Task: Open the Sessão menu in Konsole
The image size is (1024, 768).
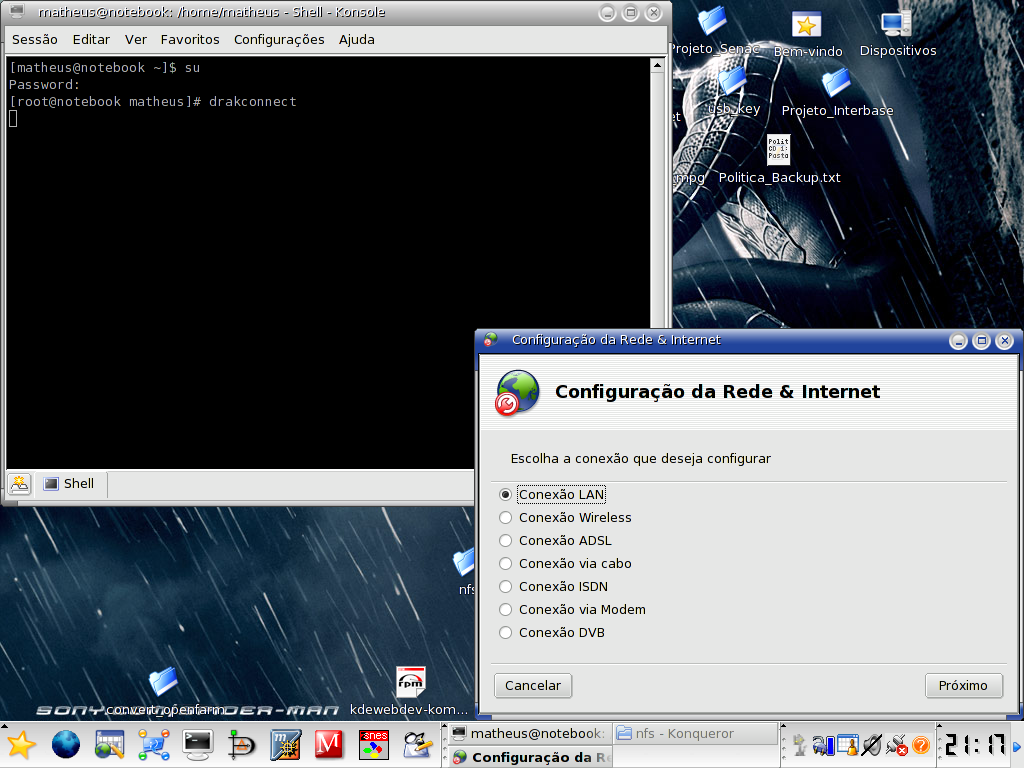Action: click(35, 40)
